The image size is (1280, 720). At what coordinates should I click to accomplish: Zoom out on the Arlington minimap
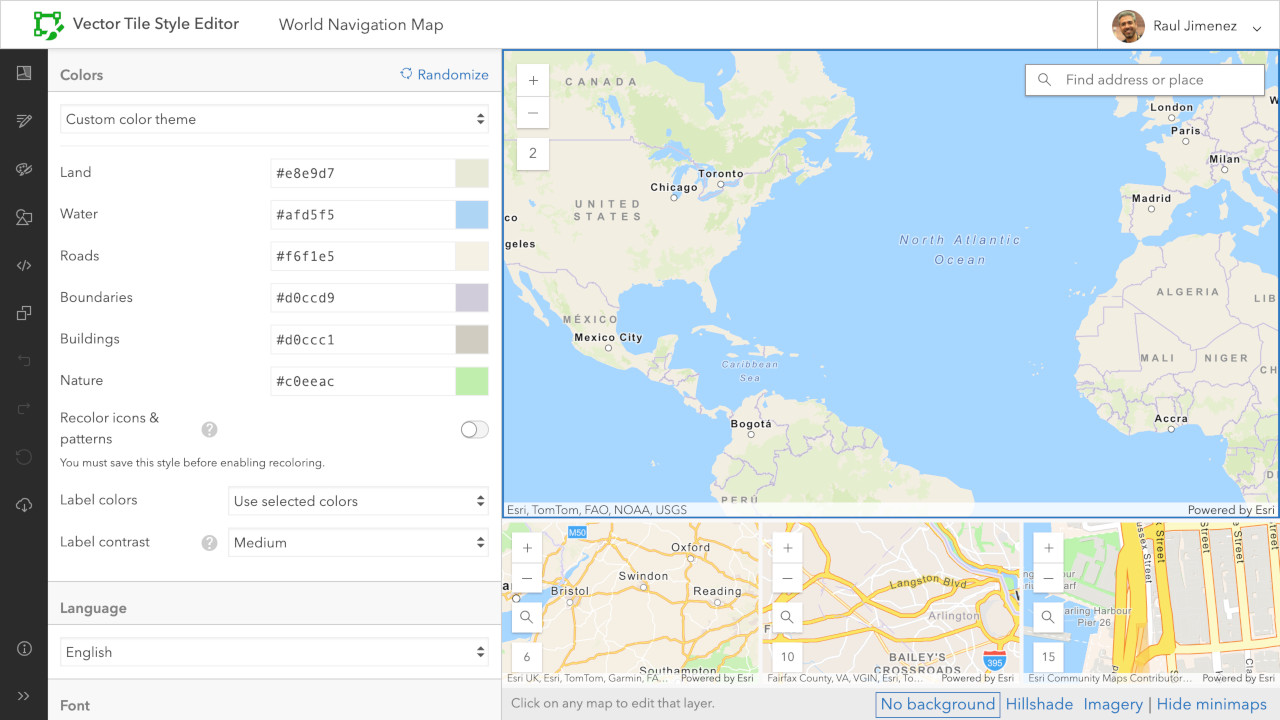coord(787,578)
